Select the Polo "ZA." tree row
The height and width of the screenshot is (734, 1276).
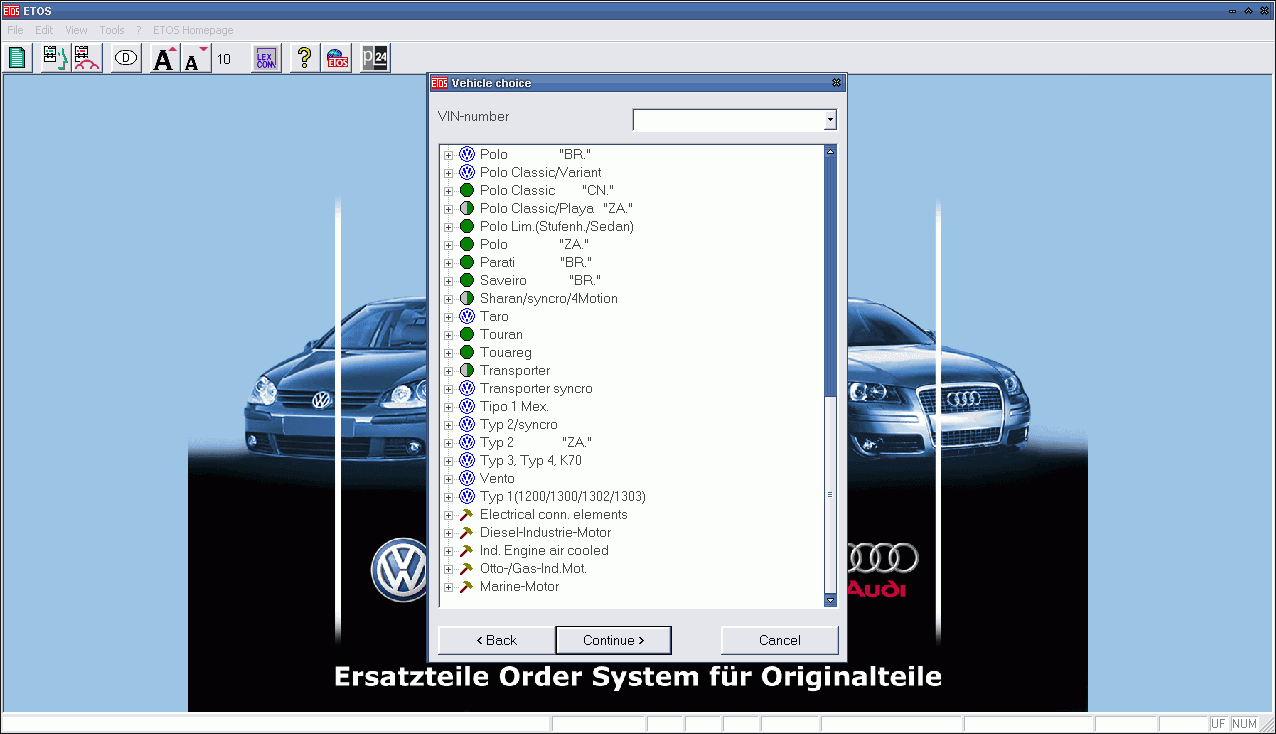534,244
